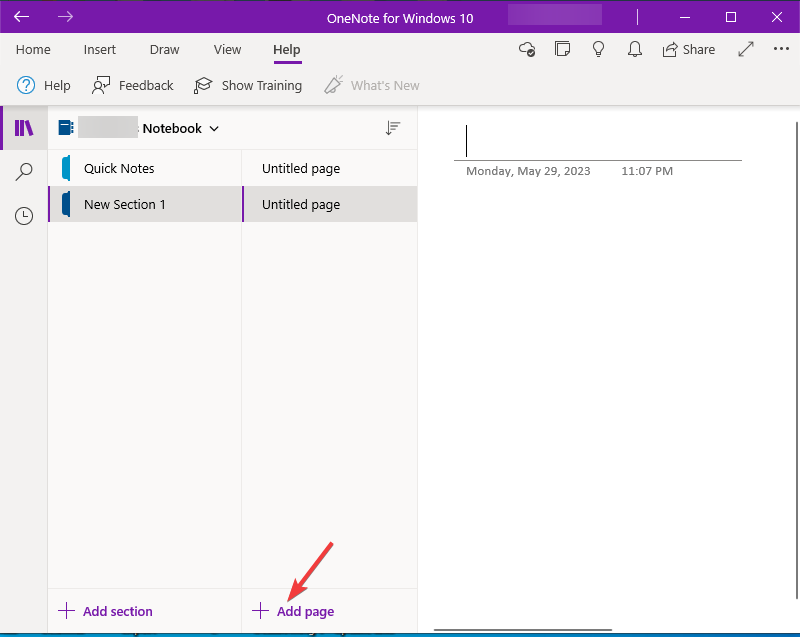The width and height of the screenshot is (800, 637).
Task: Open notifications bell icon
Action: point(635,49)
